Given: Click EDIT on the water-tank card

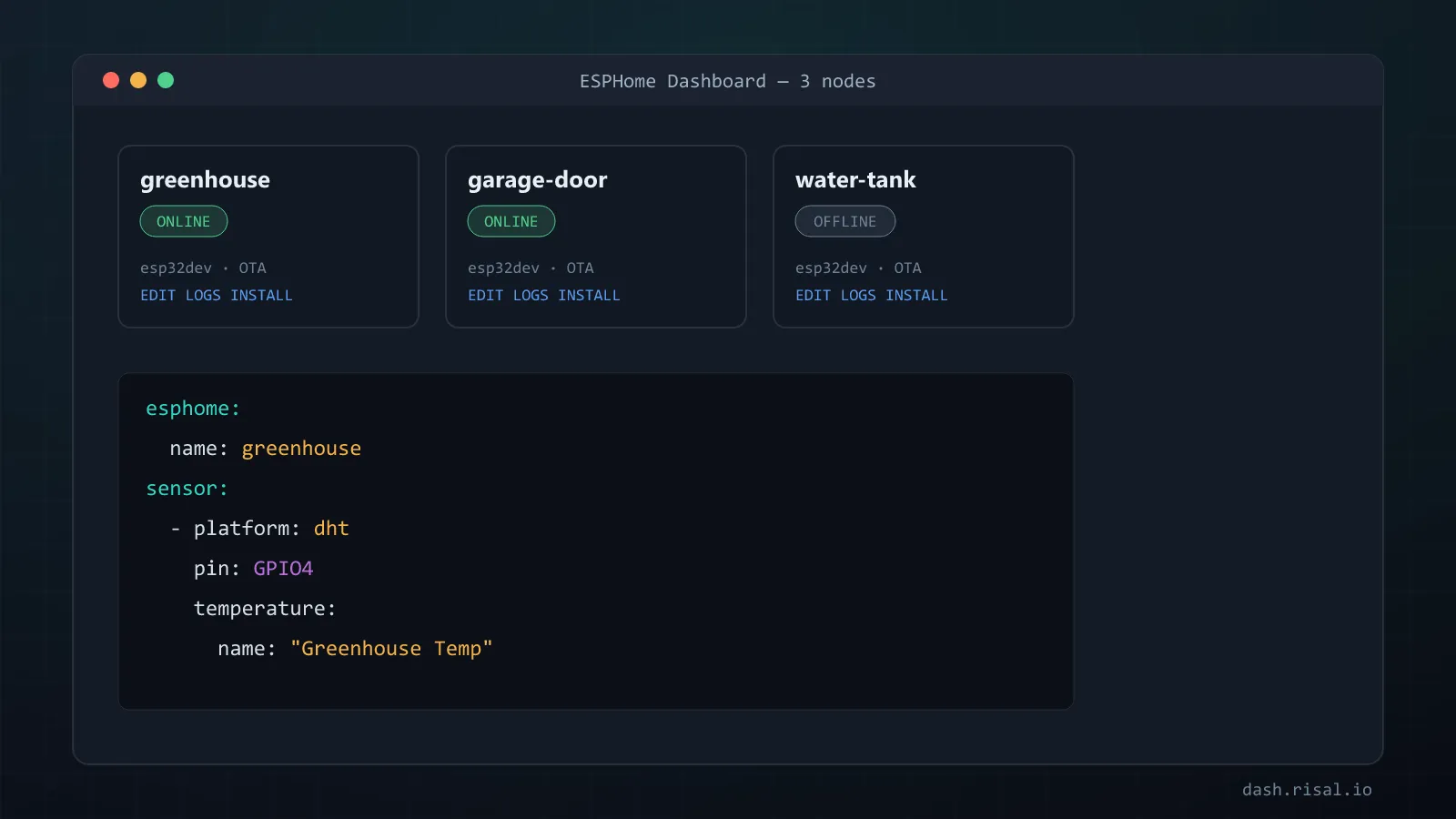Looking at the screenshot, I should (813, 295).
